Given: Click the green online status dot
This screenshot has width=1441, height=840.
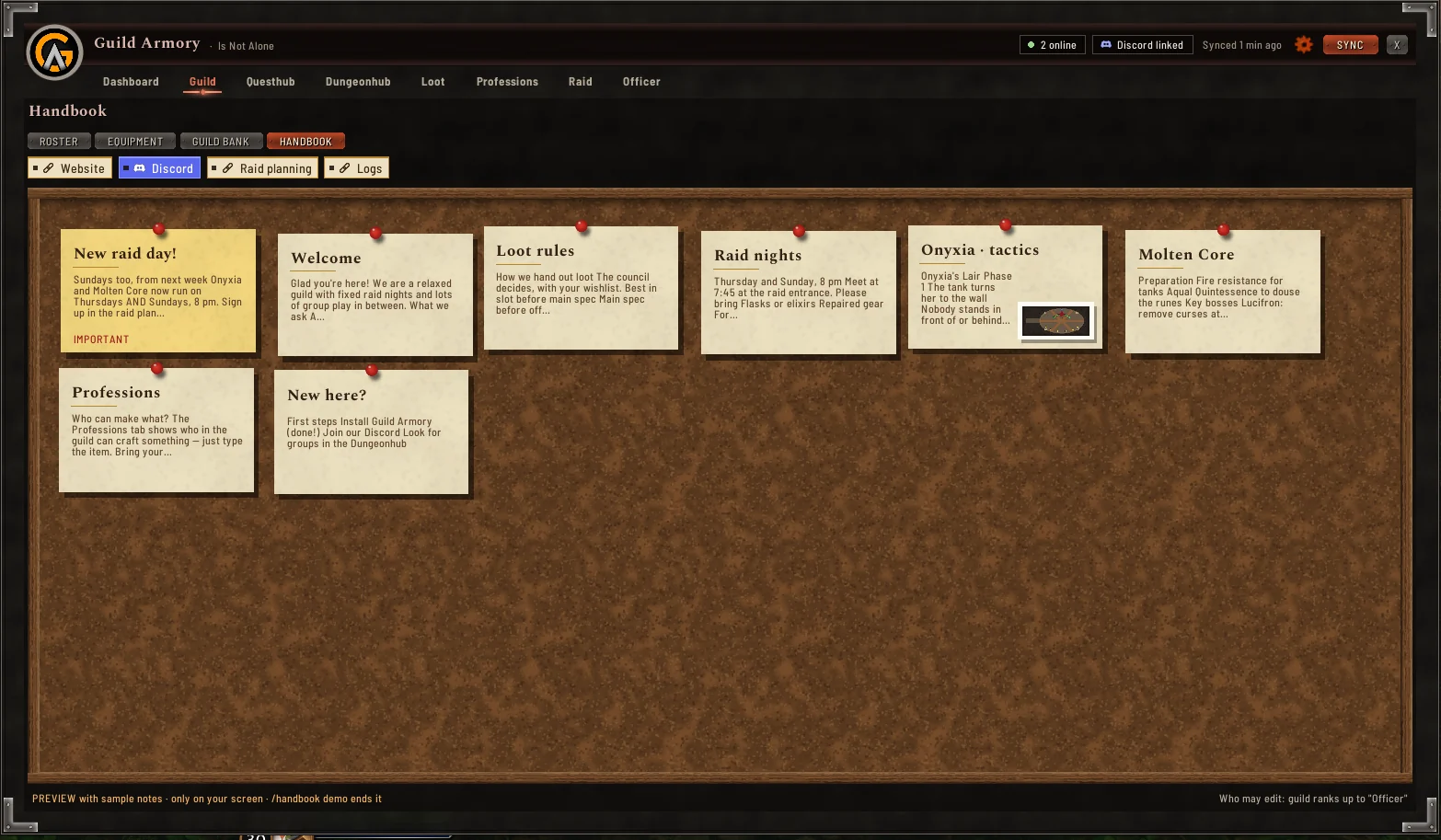Looking at the screenshot, I should point(1031,44).
